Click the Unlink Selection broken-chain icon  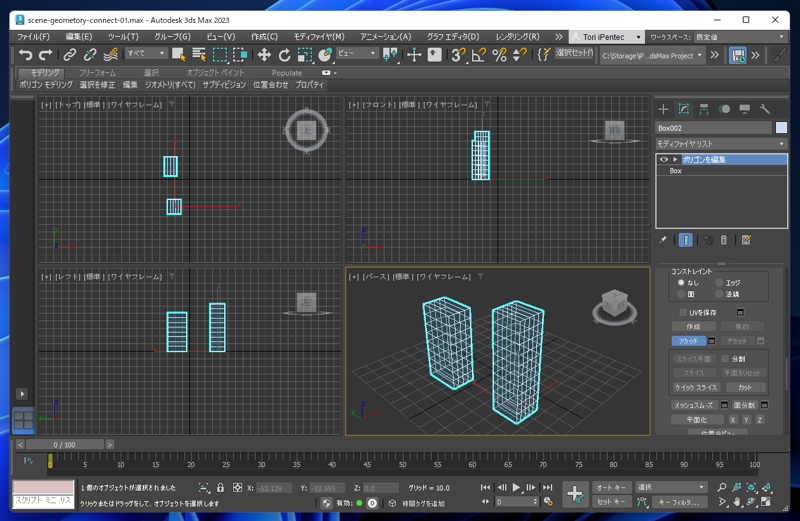90,54
